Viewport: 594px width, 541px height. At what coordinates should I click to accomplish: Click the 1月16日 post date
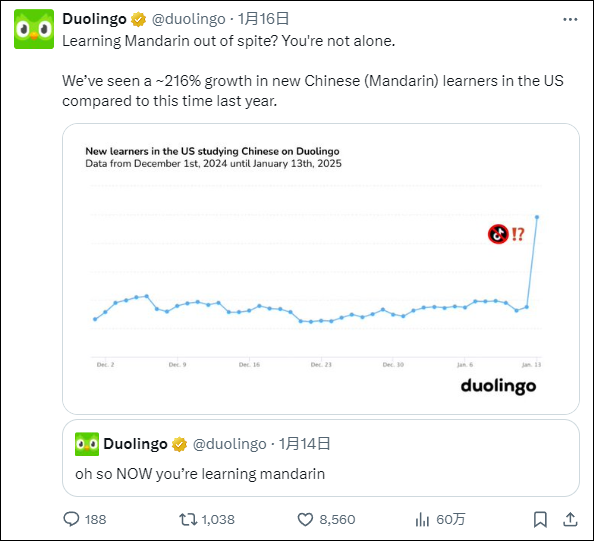coord(263,19)
